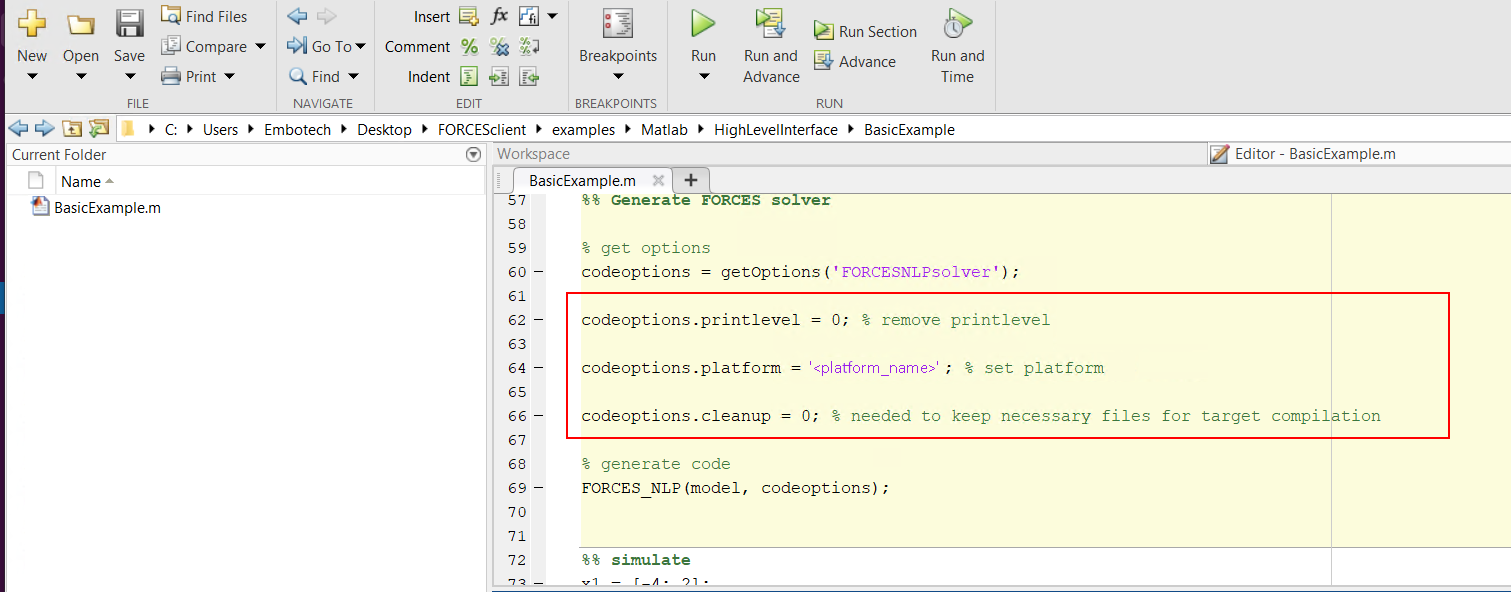Click the Smart Indent icon

pyautogui.click(x=469, y=77)
